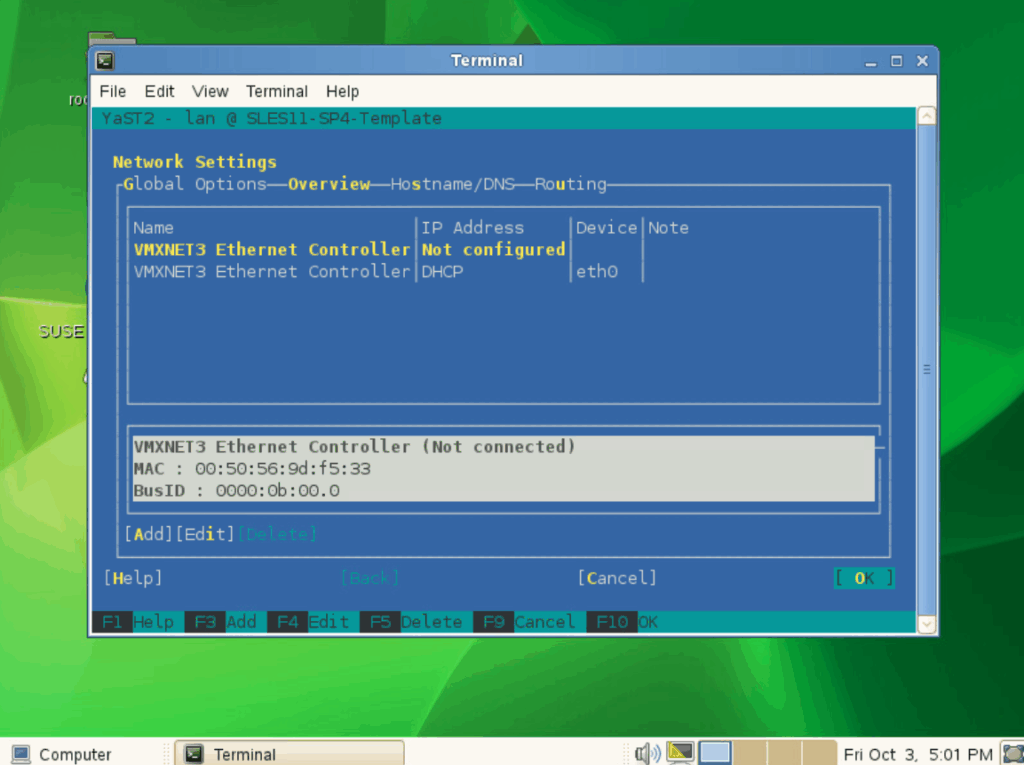Switch to the Hostname/DNS tab
Screen dimensions: 1024x765
click(x=452, y=184)
